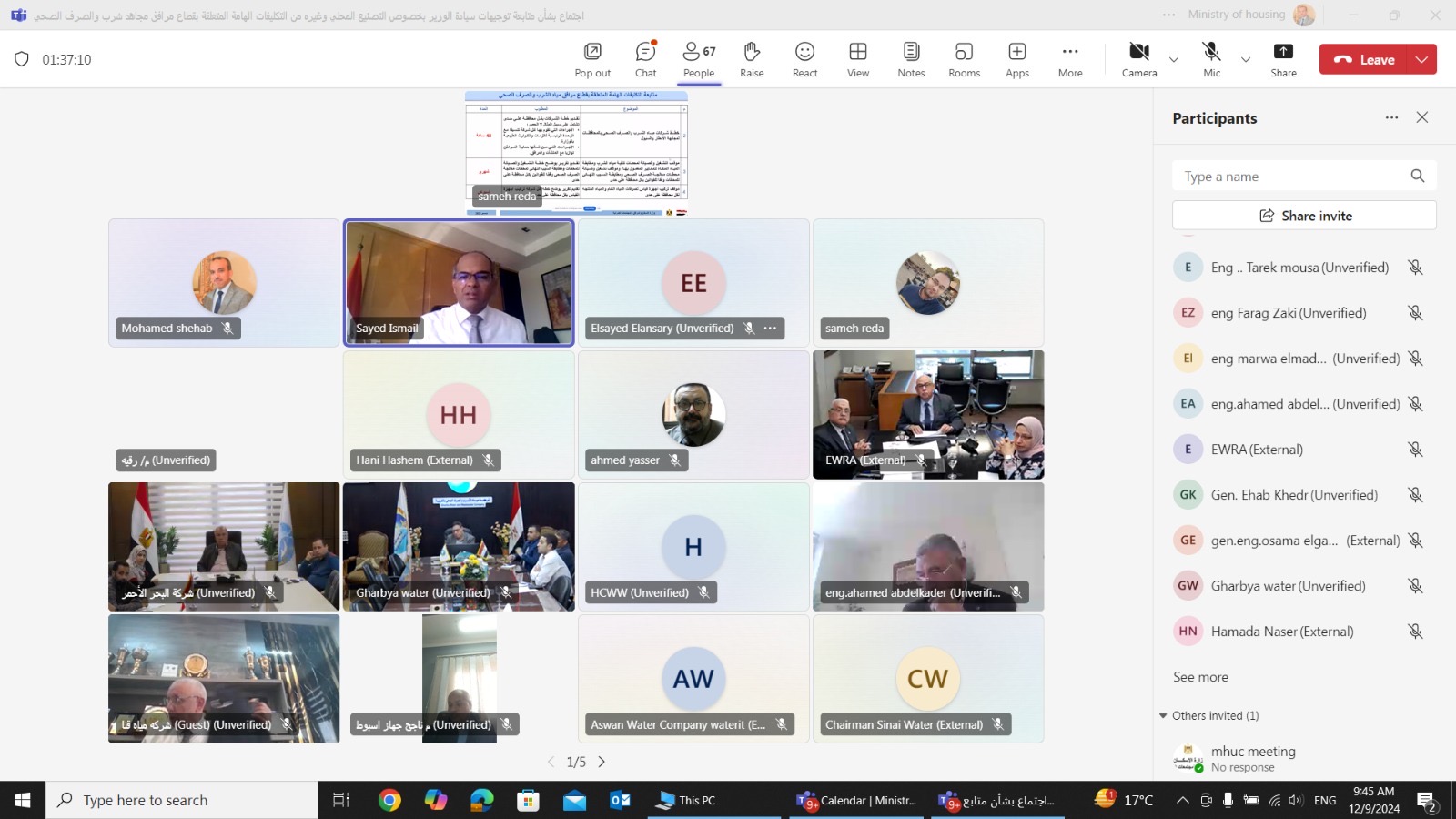Click the meeting shield security icon
This screenshot has height=819, width=1456.
[22, 59]
